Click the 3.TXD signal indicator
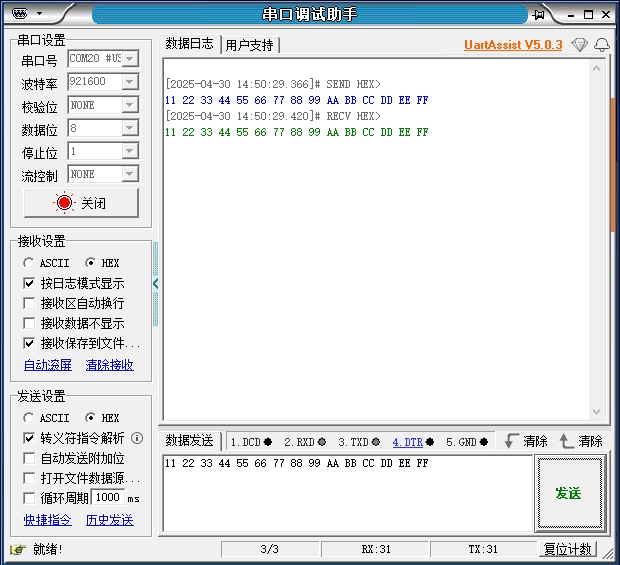Image resolution: width=620 pixels, height=565 pixels. pos(359,442)
